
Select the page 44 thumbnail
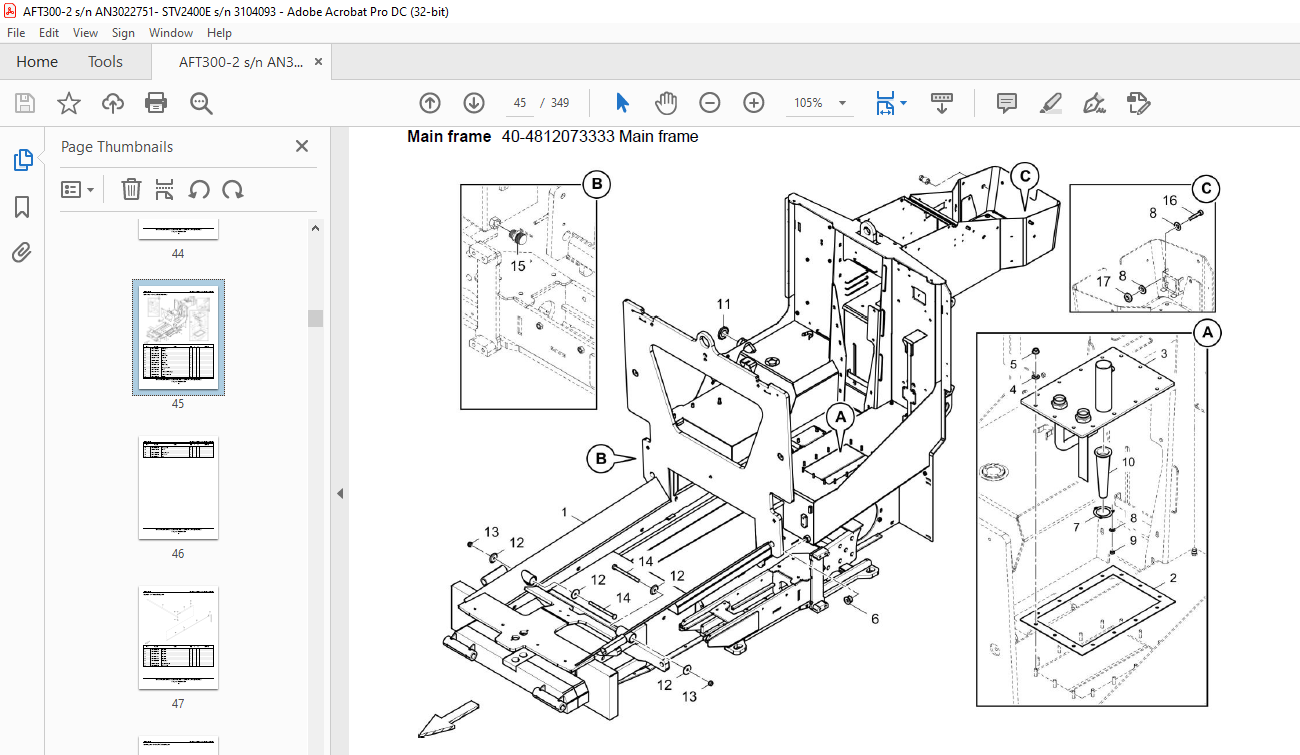pyautogui.click(x=178, y=229)
